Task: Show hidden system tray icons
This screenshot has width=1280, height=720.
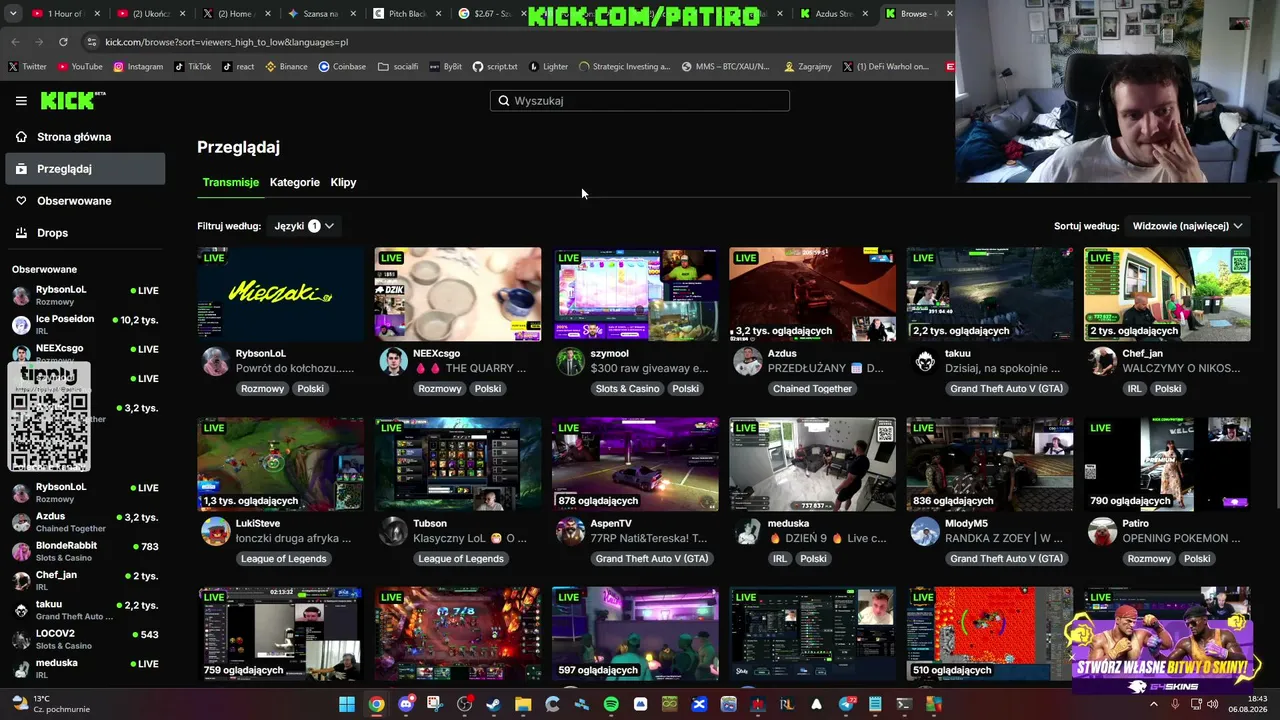Action: tap(1153, 704)
